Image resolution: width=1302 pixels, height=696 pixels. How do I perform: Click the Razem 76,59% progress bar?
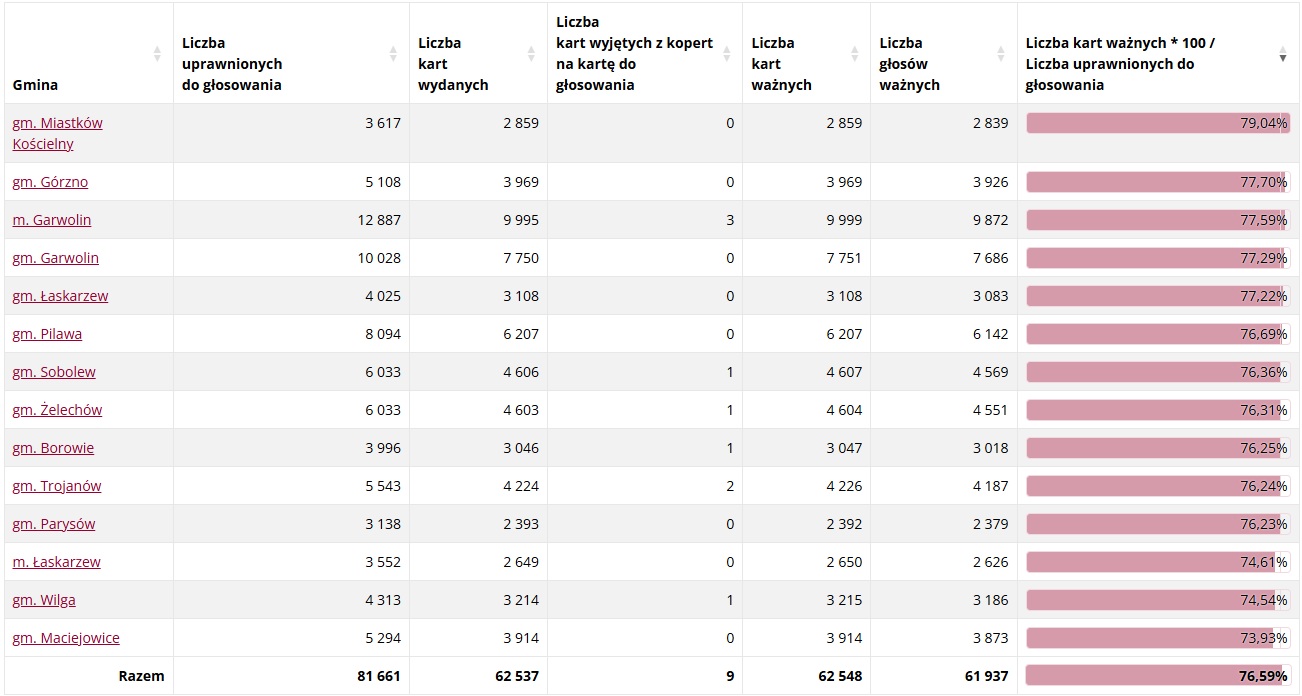pos(1157,676)
